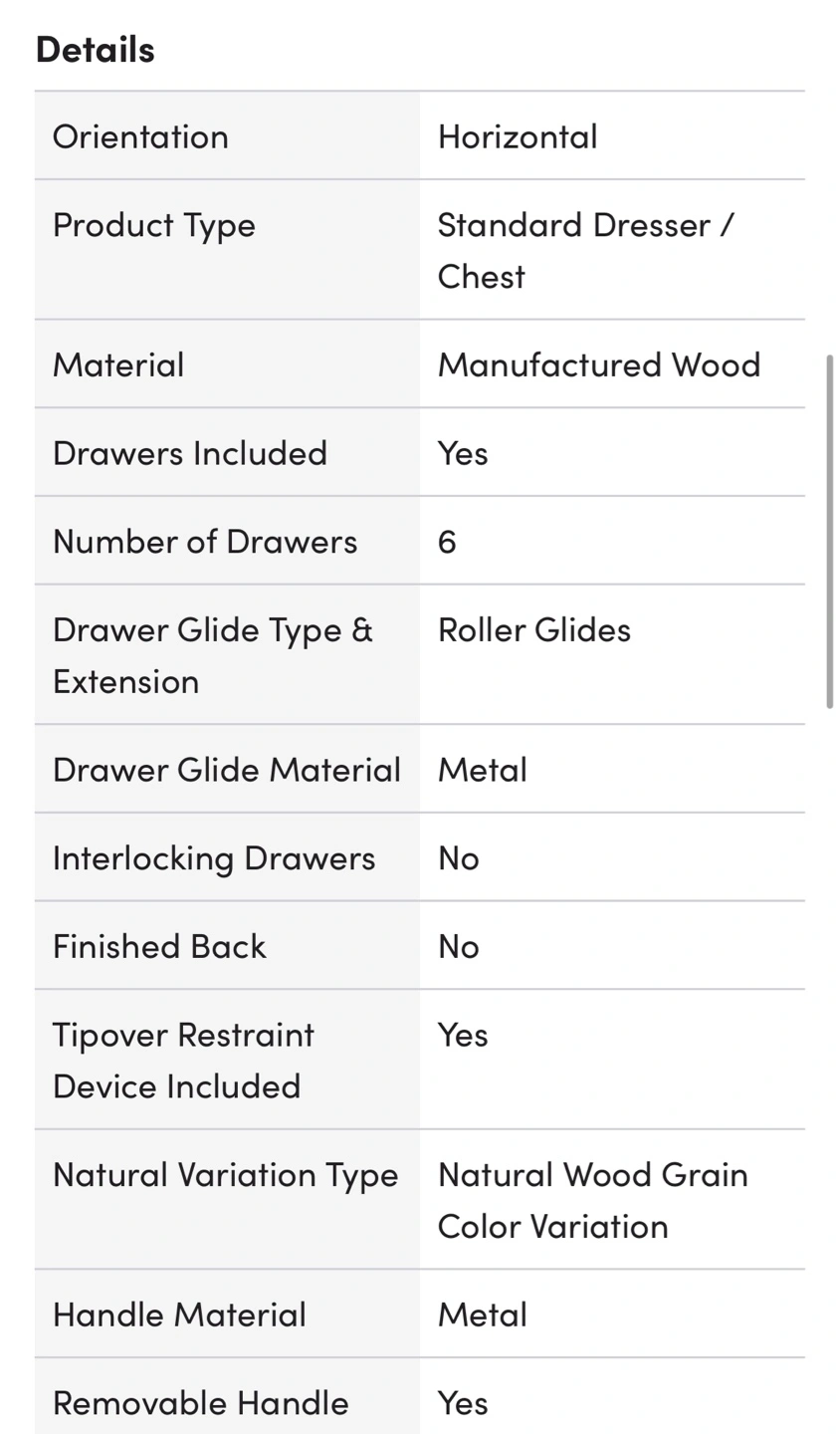This screenshot has height=1434, width=840.
Task: Click the drawer count value 6
Action: pyautogui.click(x=447, y=542)
